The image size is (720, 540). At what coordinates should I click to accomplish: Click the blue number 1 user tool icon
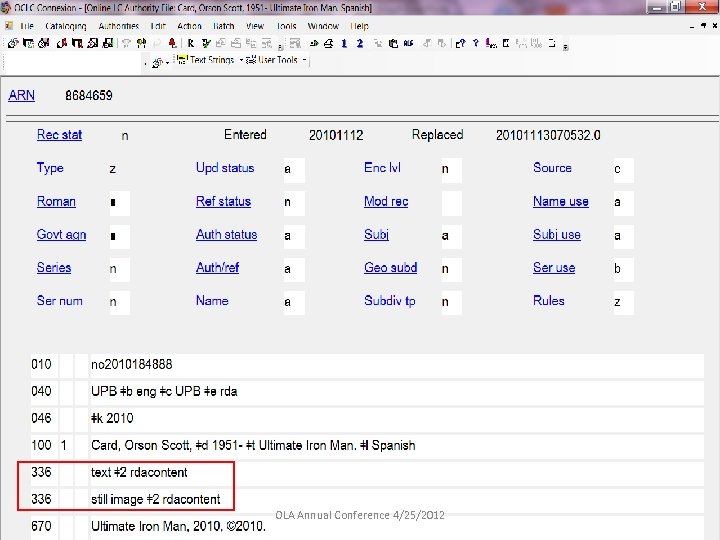click(x=344, y=43)
